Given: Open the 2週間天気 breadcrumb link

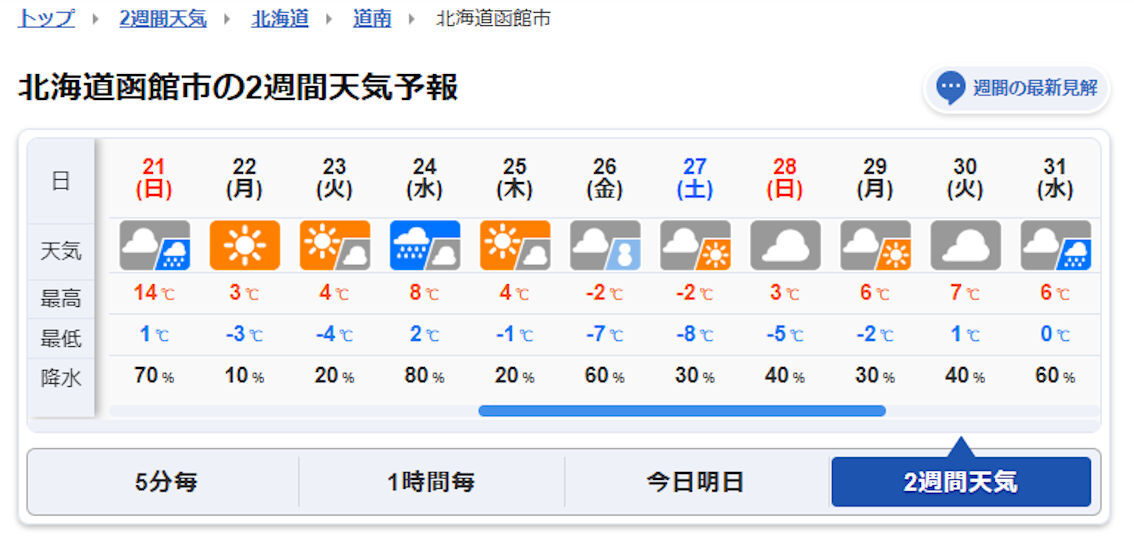Looking at the screenshot, I should 163,18.
